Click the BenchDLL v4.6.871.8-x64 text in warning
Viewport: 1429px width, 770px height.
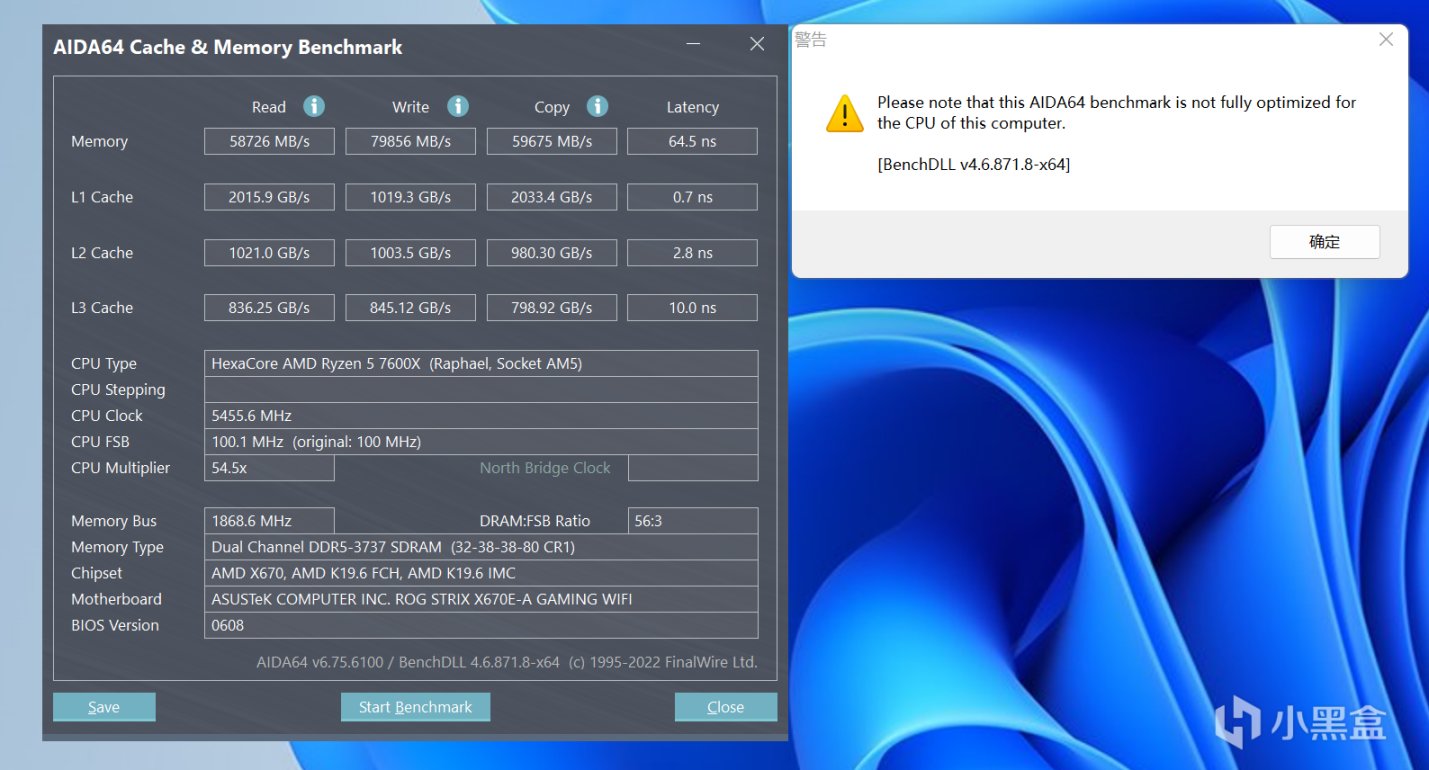[973, 164]
